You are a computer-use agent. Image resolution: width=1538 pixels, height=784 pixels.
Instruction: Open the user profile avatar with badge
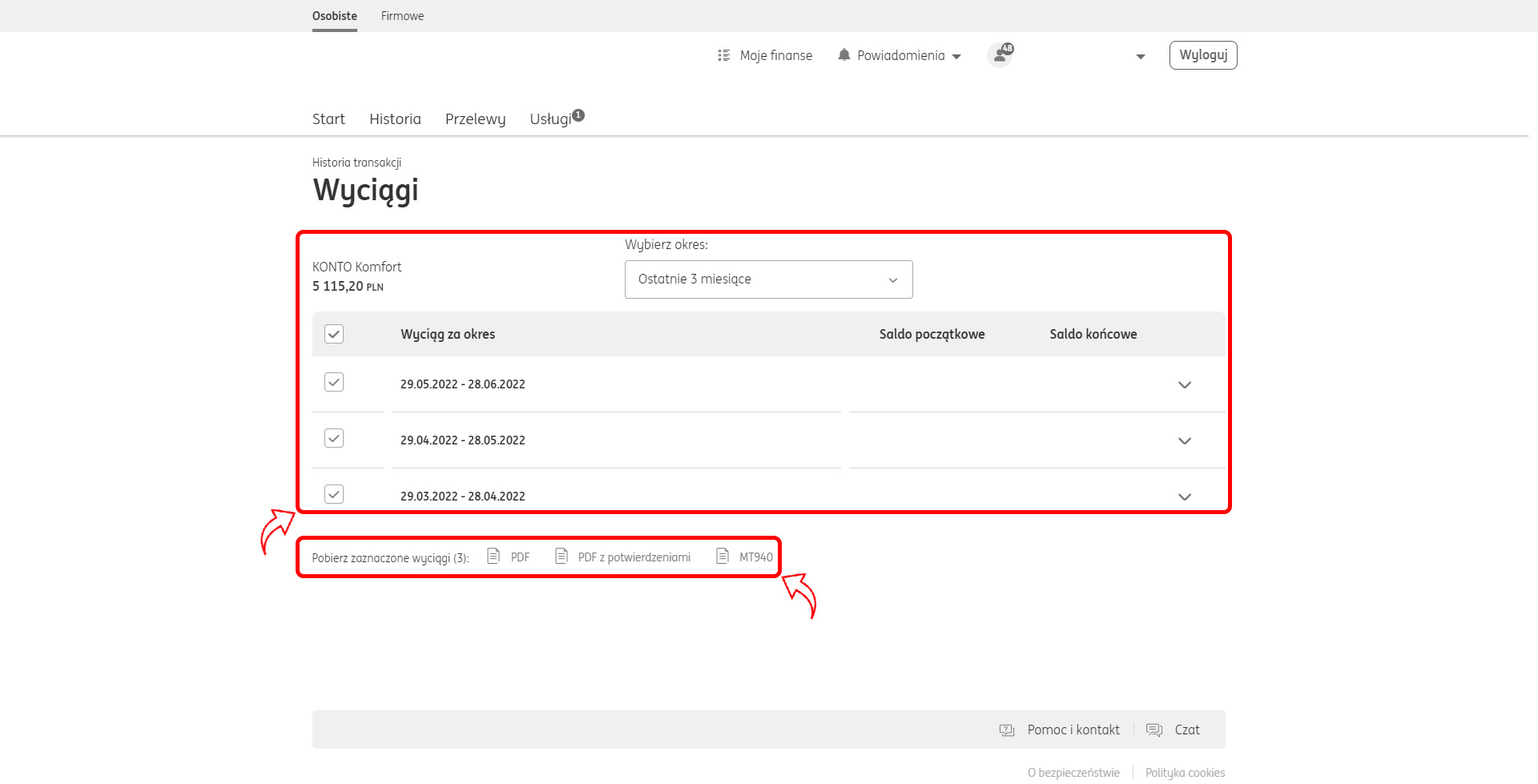(1000, 54)
